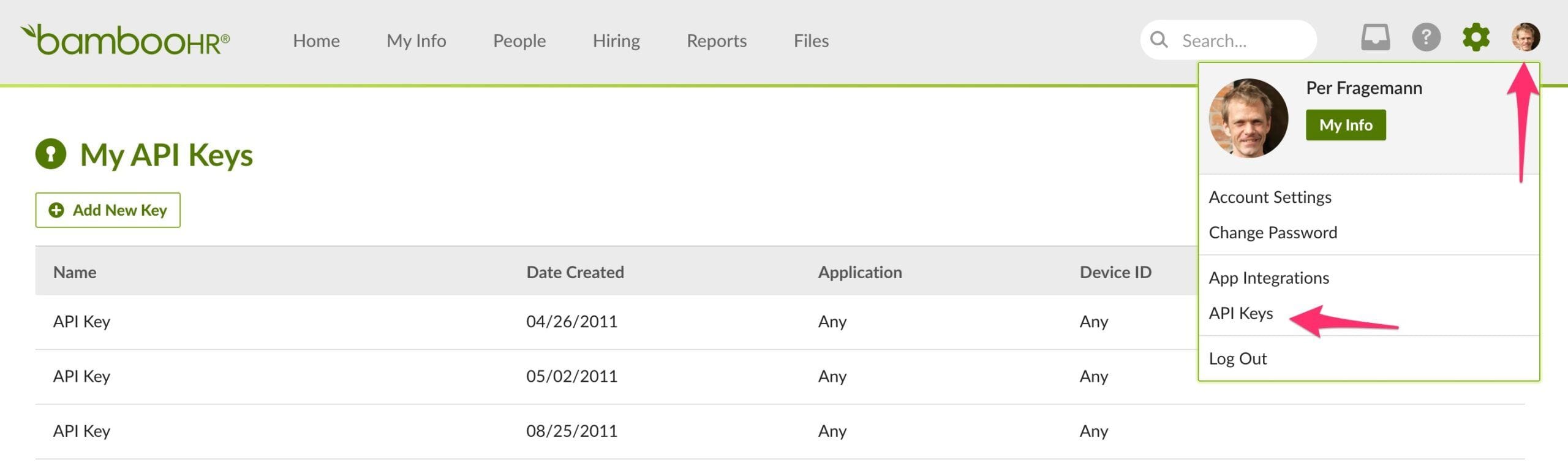Open the settings gear icon
The image size is (1568, 470).
tap(1476, 37)
